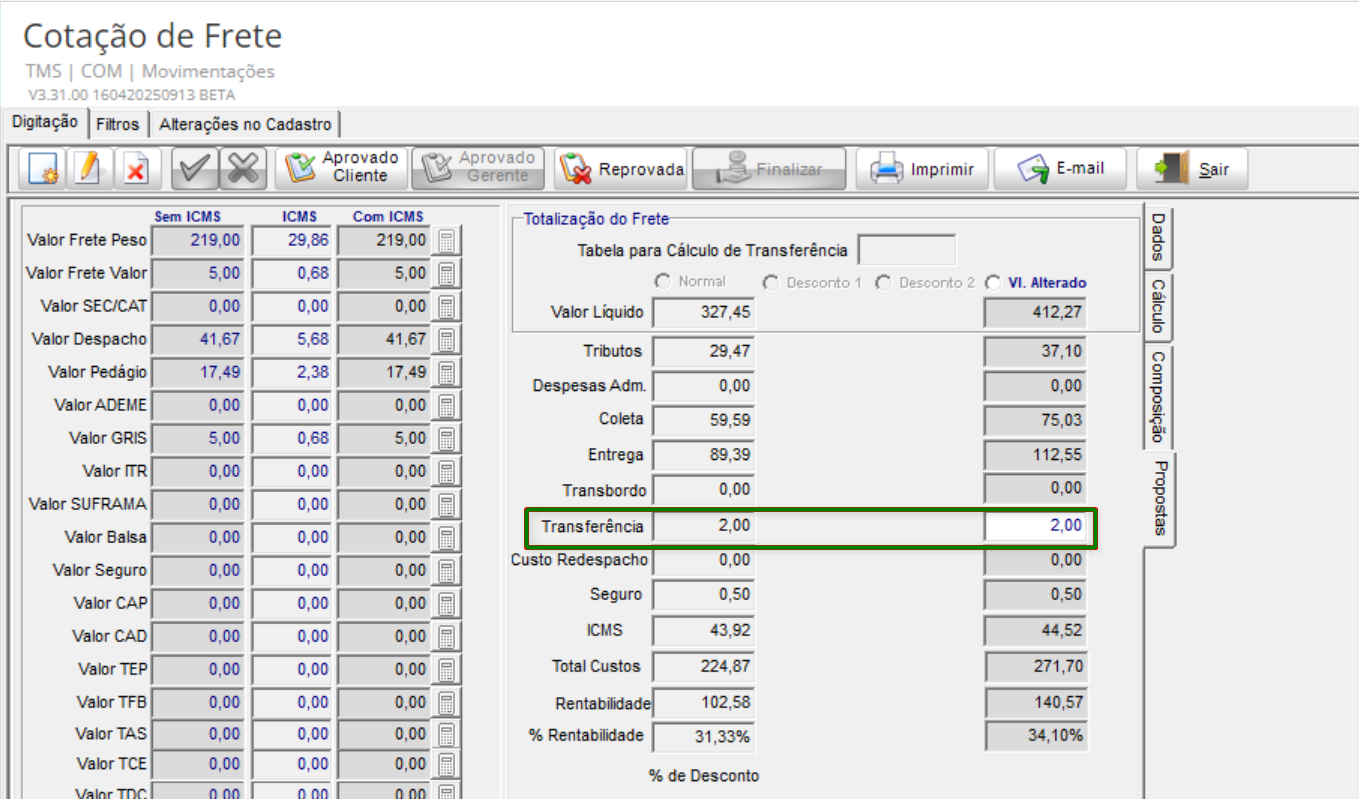This screenshot has height=799, width=1359.
Task: Click the pencil edit icon
Action: [89, 169]
